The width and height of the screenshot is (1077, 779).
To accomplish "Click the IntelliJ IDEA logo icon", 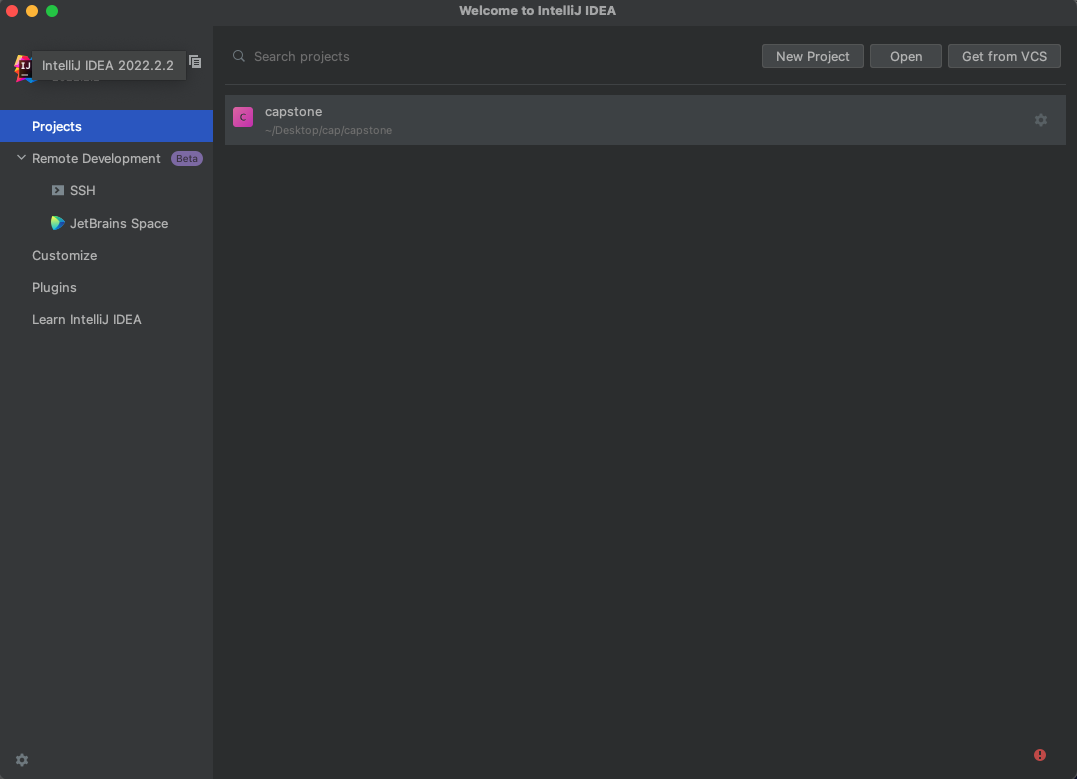I will click(x=23, y=67).
